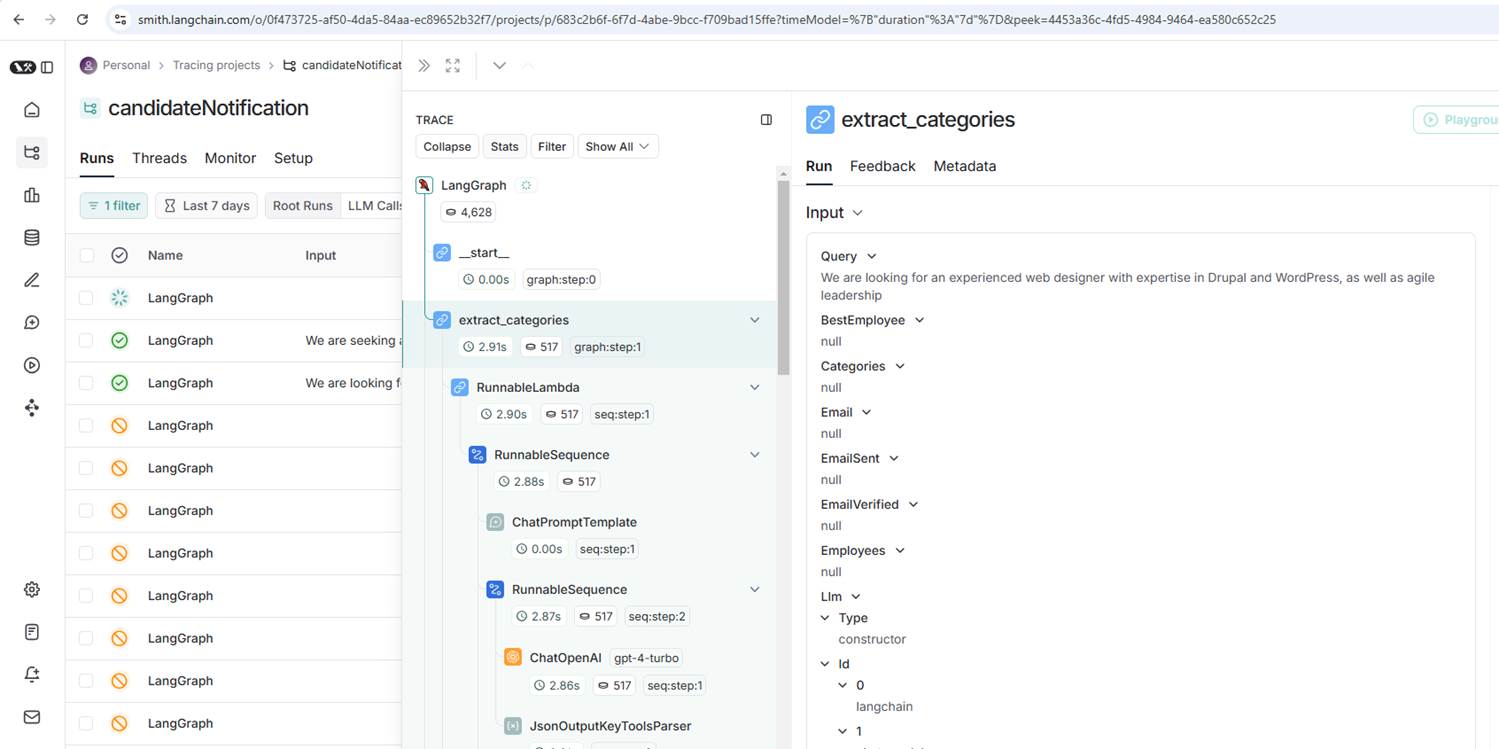This screenshot has width=1499, height=749.
Task: Tick checkbox of third errored LangGraph run
Action: tap(86, 510)
